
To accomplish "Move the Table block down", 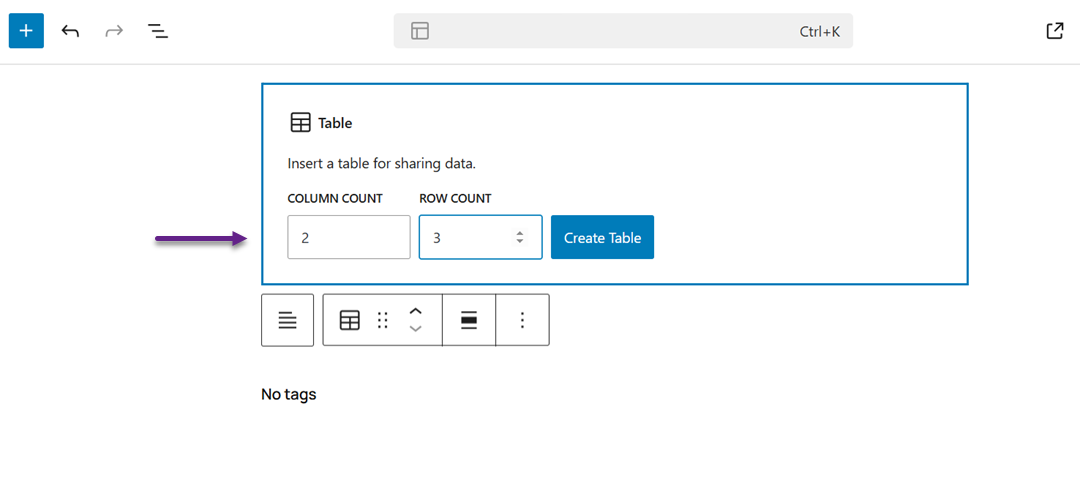I will coord(416,329).
